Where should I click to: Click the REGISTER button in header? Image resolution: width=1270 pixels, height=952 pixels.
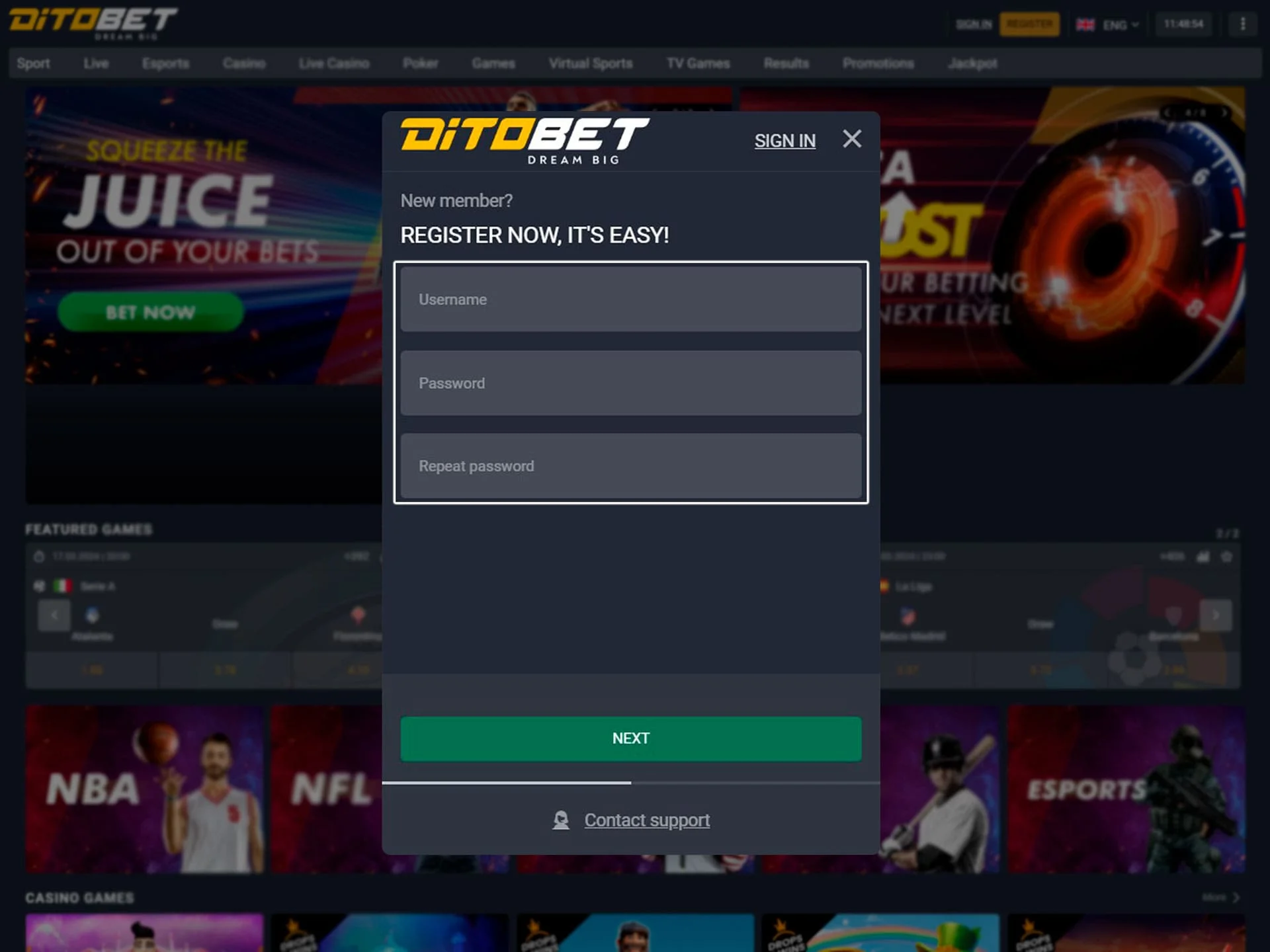pyautogui.click(x=1030, y=24)
